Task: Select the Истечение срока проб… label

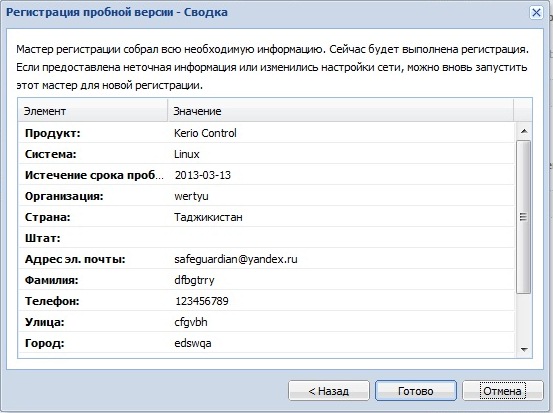Action: pos(94,175)
